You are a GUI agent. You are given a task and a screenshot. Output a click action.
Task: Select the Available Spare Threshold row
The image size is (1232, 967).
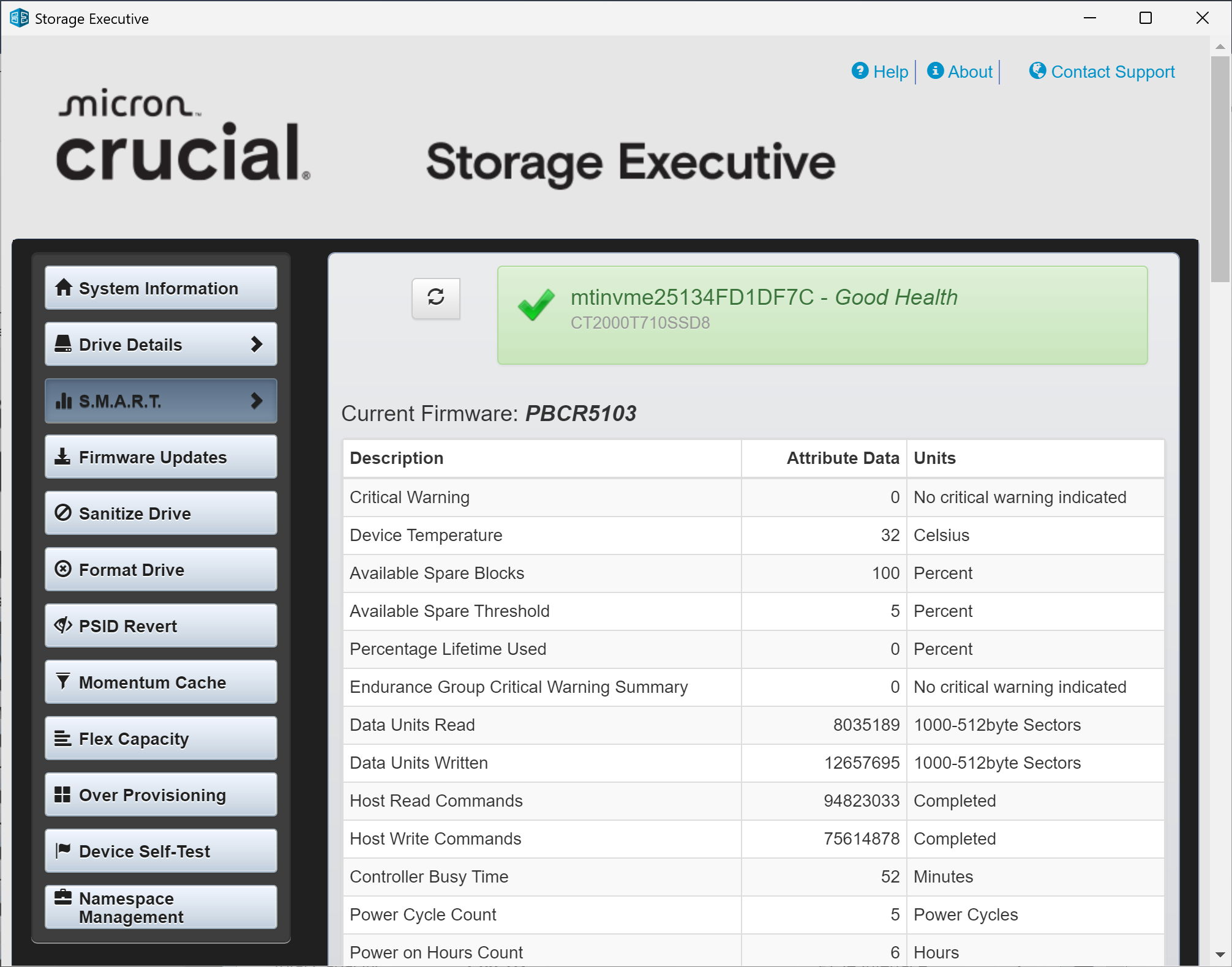753,611
